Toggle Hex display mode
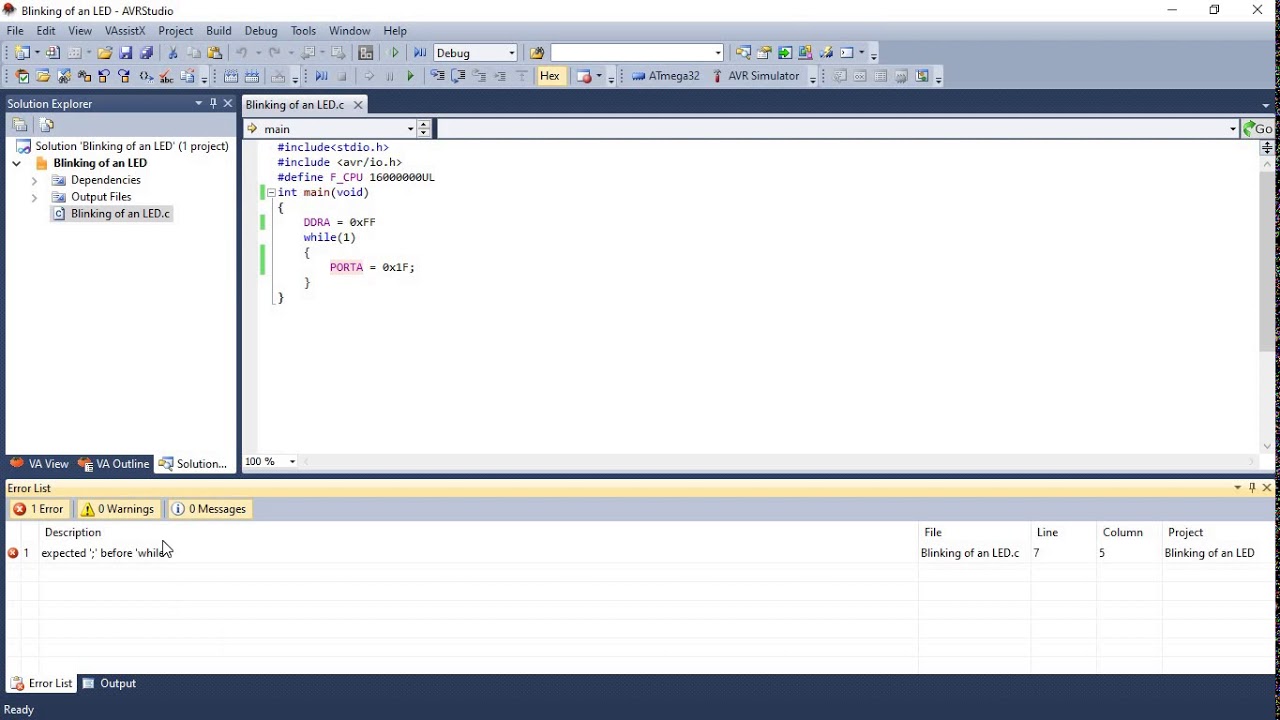 550,76
